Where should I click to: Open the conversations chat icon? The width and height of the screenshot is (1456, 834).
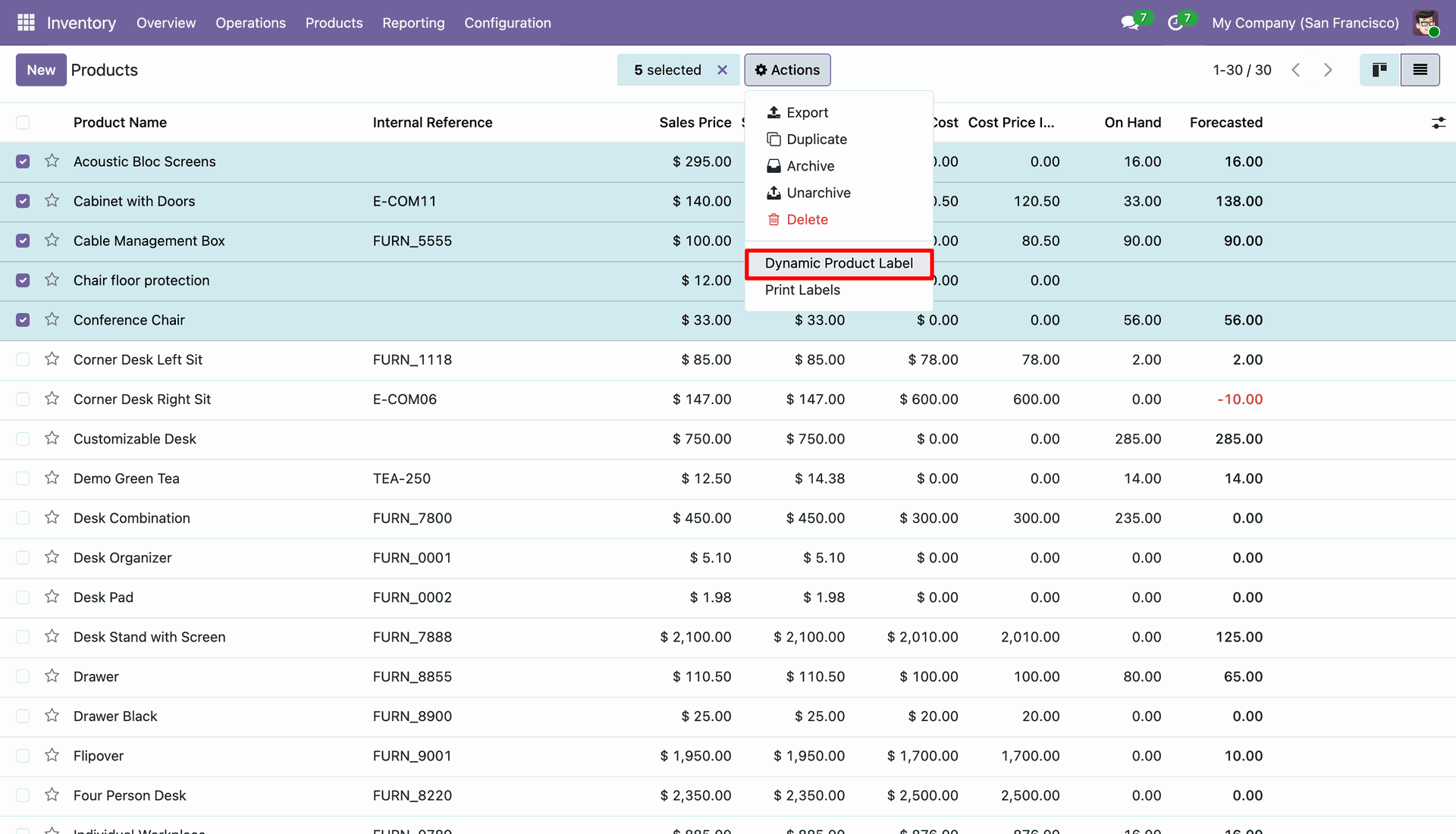(1130, 23)
